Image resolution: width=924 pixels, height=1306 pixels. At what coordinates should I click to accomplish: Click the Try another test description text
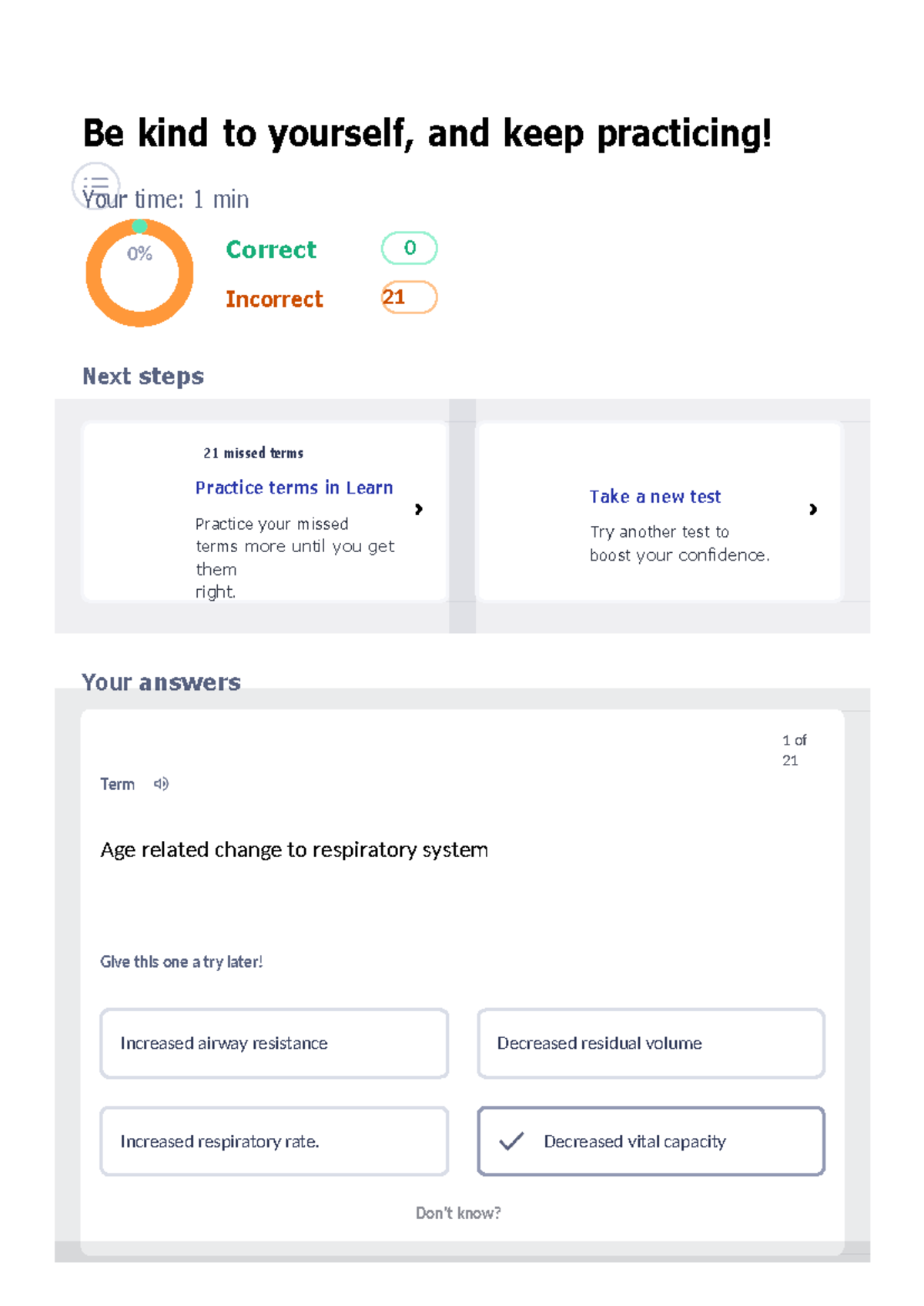[x=679, y=543]
